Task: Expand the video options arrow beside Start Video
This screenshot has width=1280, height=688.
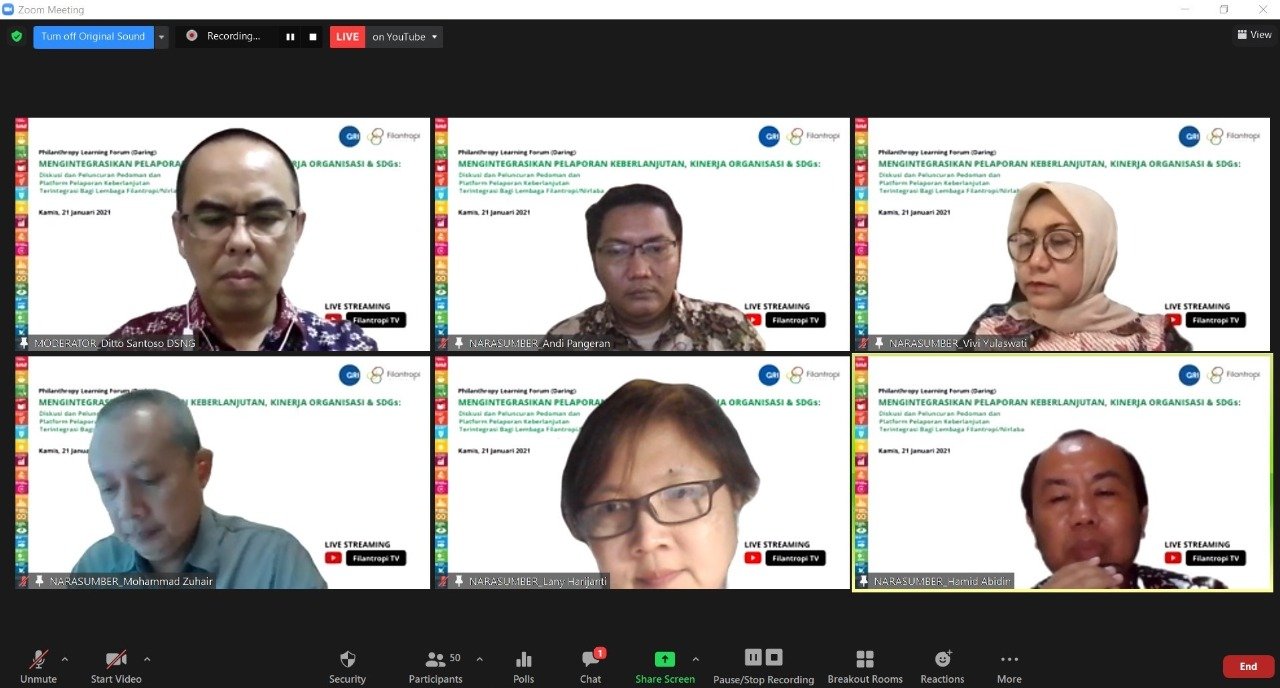Action: click(147, 659)
